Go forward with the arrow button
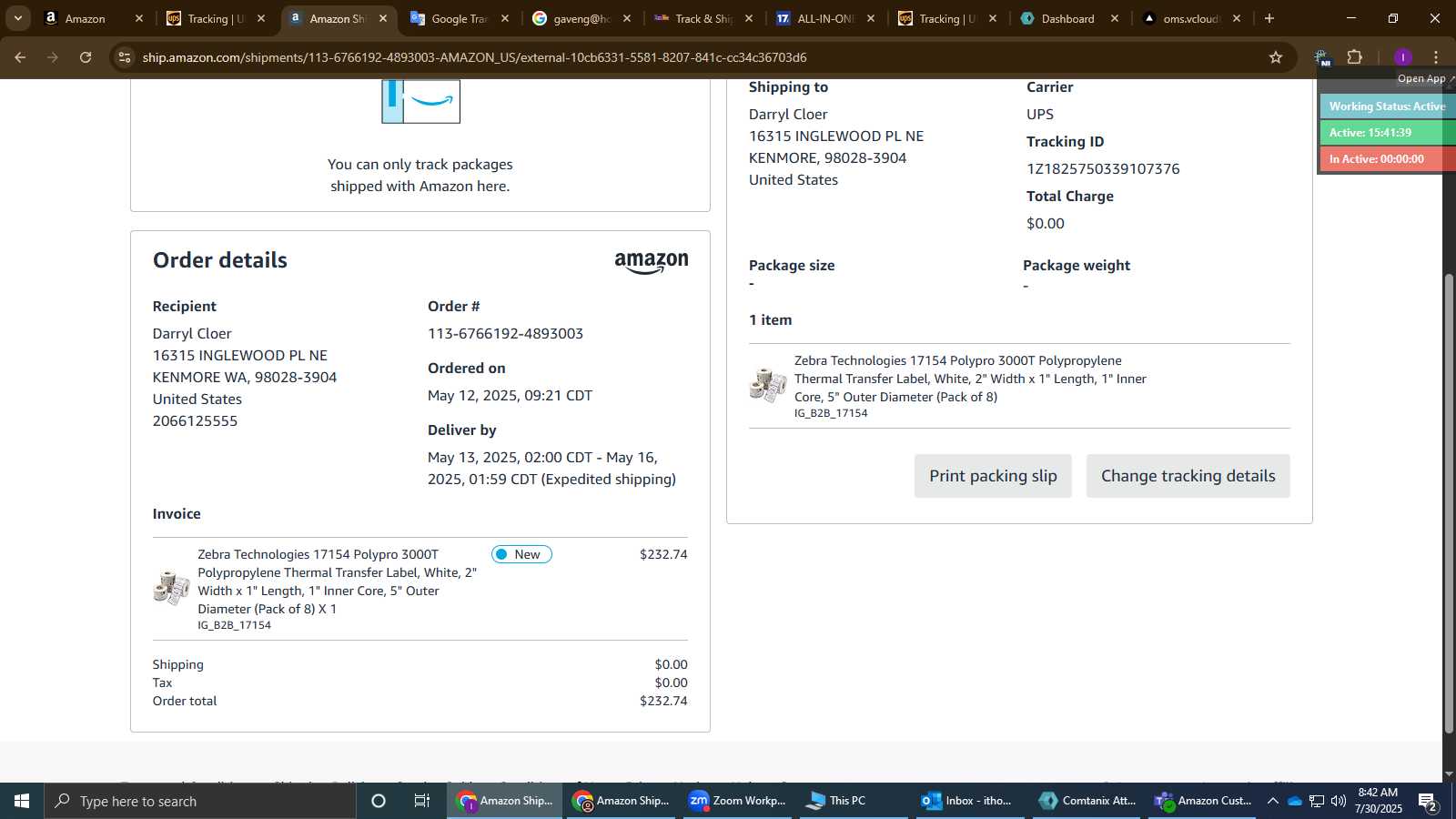 click(x=53, y=57)
